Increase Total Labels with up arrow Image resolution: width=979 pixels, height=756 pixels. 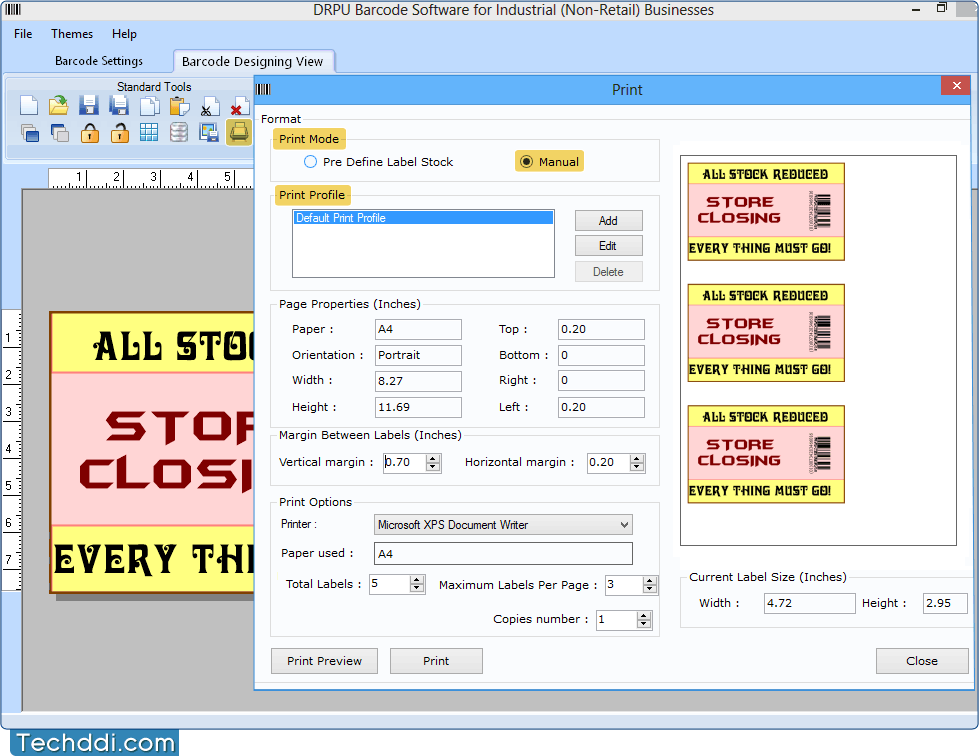[x=417, y=580]
